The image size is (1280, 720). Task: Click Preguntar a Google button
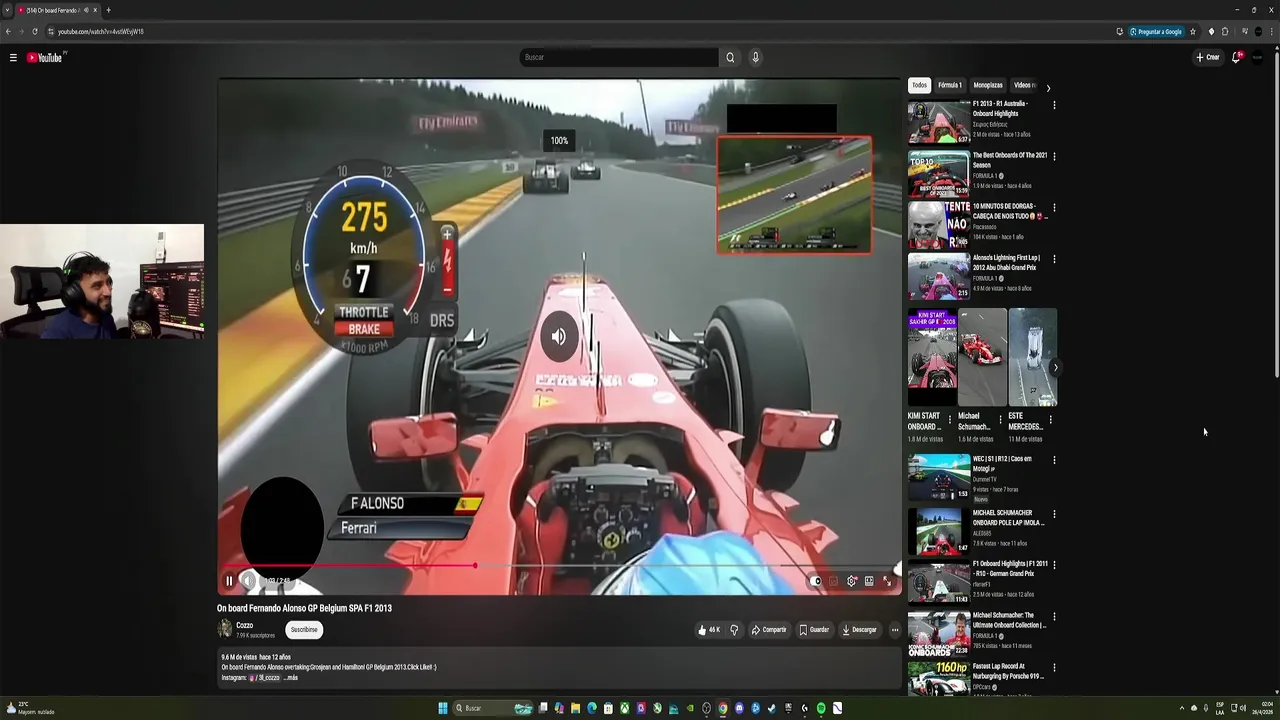(1157, 31)
